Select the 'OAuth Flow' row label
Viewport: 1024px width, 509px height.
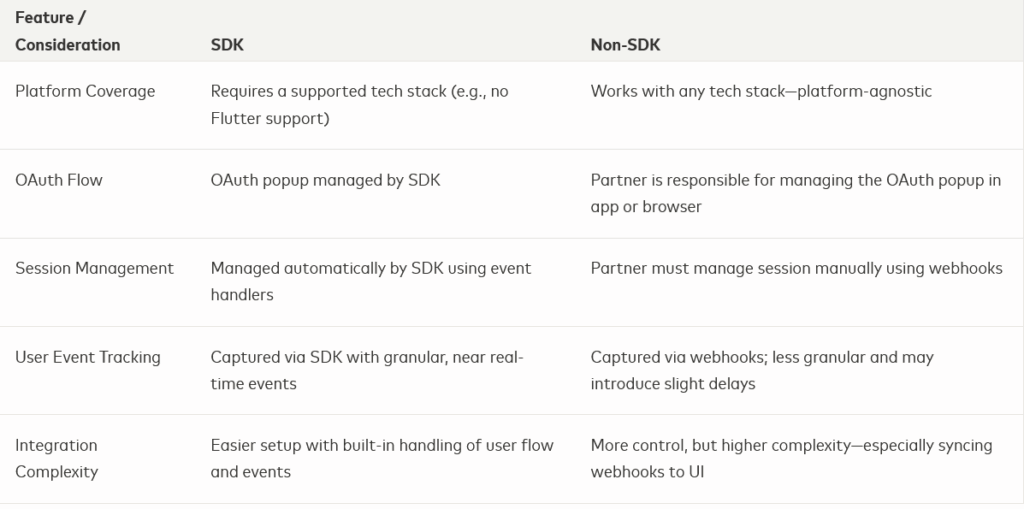tap(59, 180)
